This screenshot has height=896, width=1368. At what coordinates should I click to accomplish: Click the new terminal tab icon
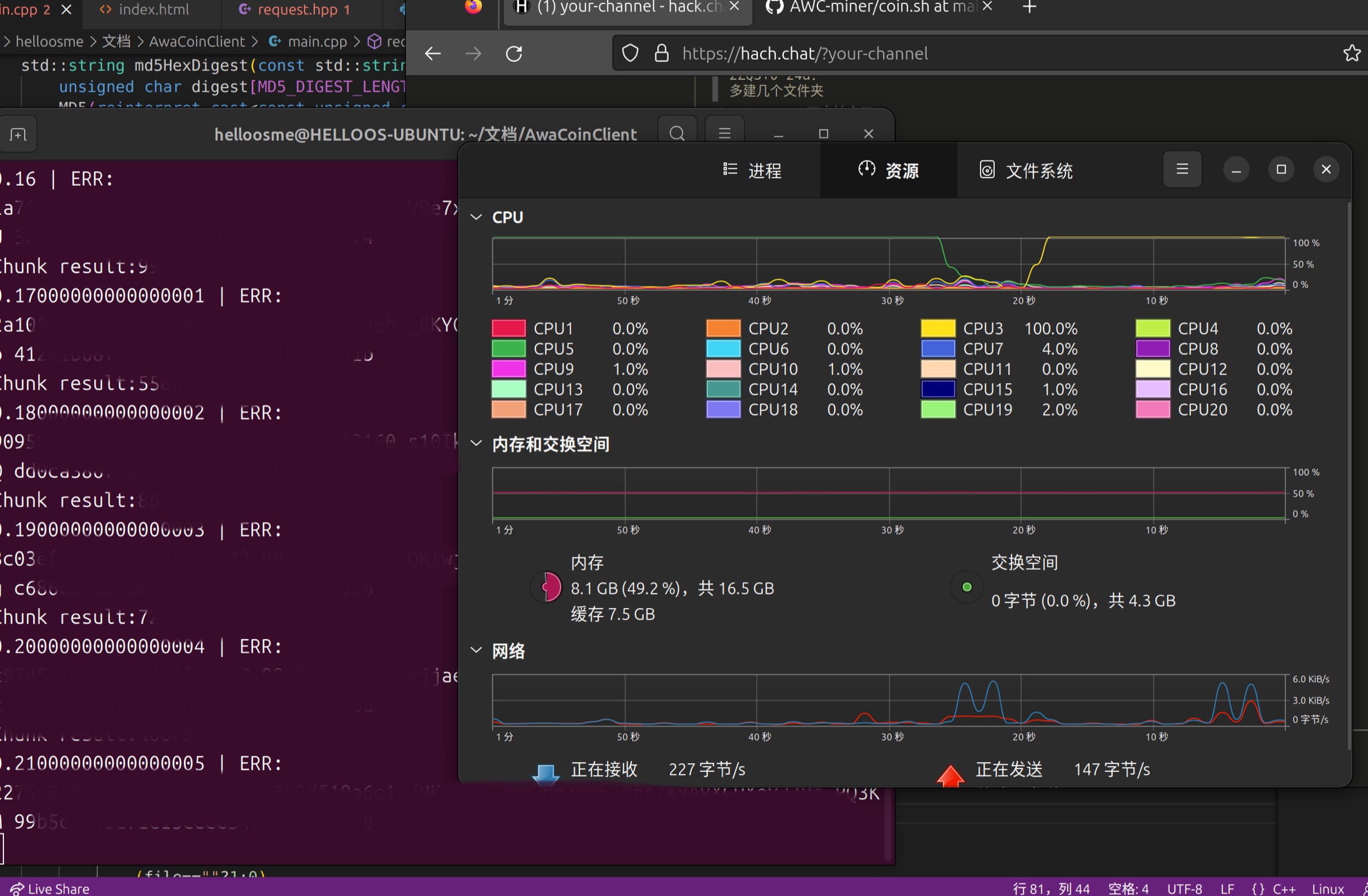(x=18, y=135)
